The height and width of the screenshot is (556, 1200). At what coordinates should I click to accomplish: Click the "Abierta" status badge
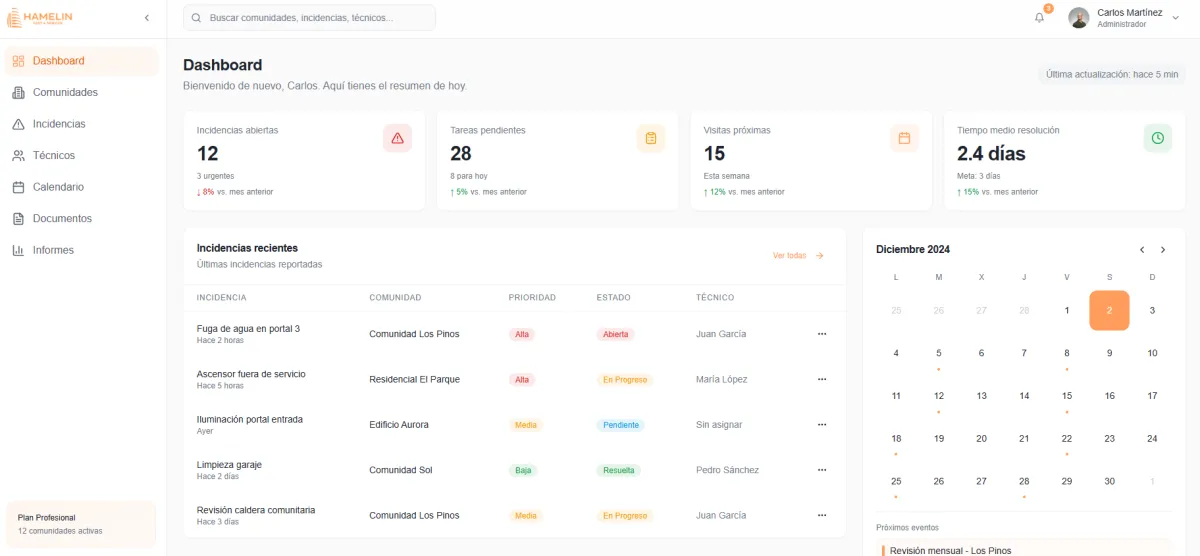[x=616, y=334]
